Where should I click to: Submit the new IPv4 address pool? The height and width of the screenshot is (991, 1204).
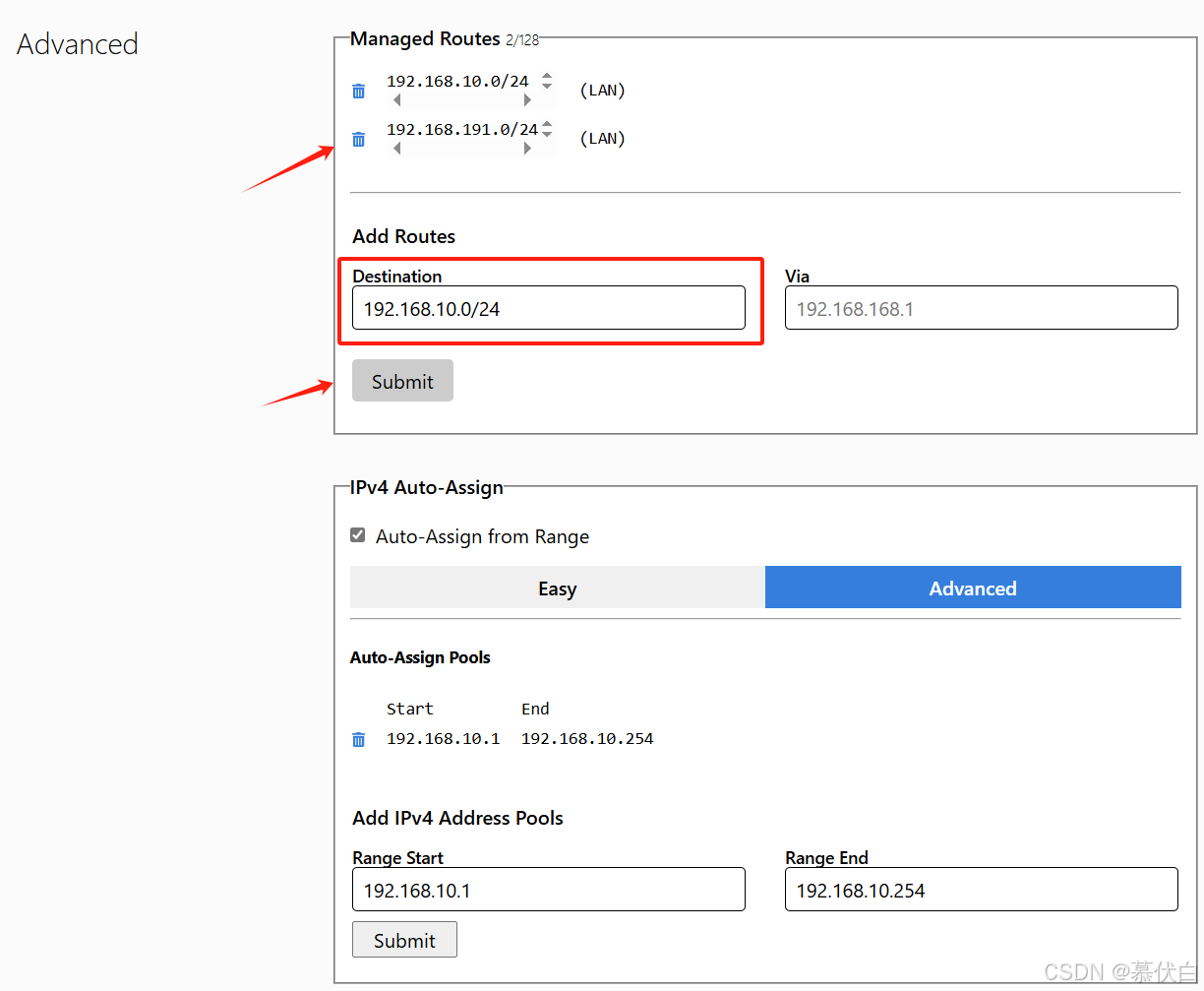point(404,940)
